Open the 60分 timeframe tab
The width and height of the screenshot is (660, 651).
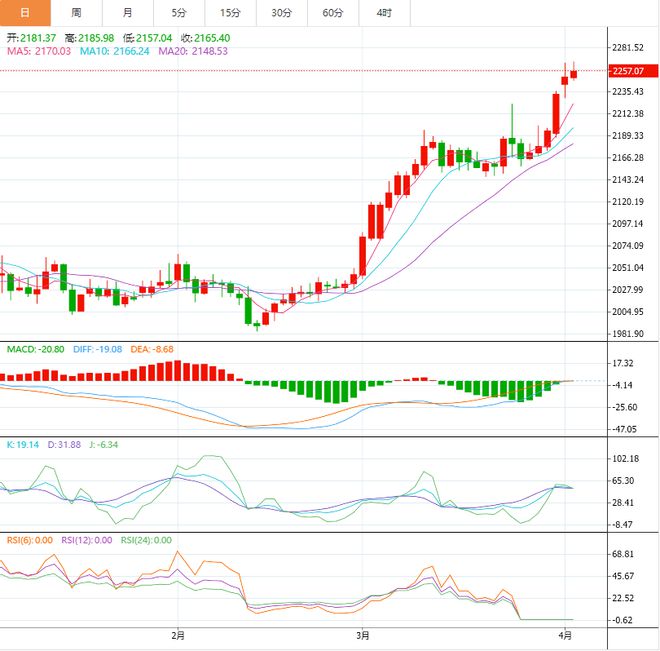point(333,13)
